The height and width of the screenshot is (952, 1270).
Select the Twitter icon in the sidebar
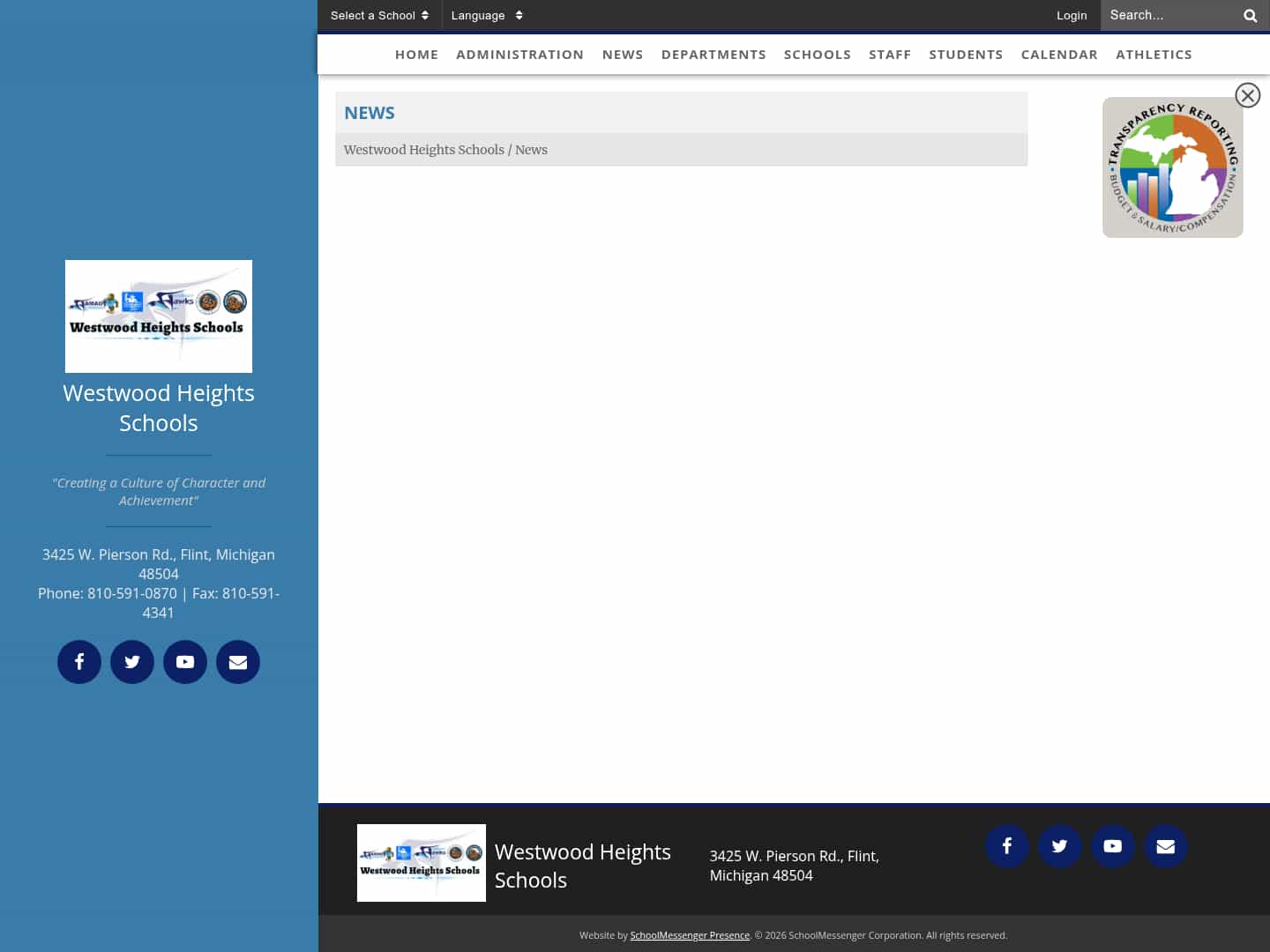click(132, 661)
